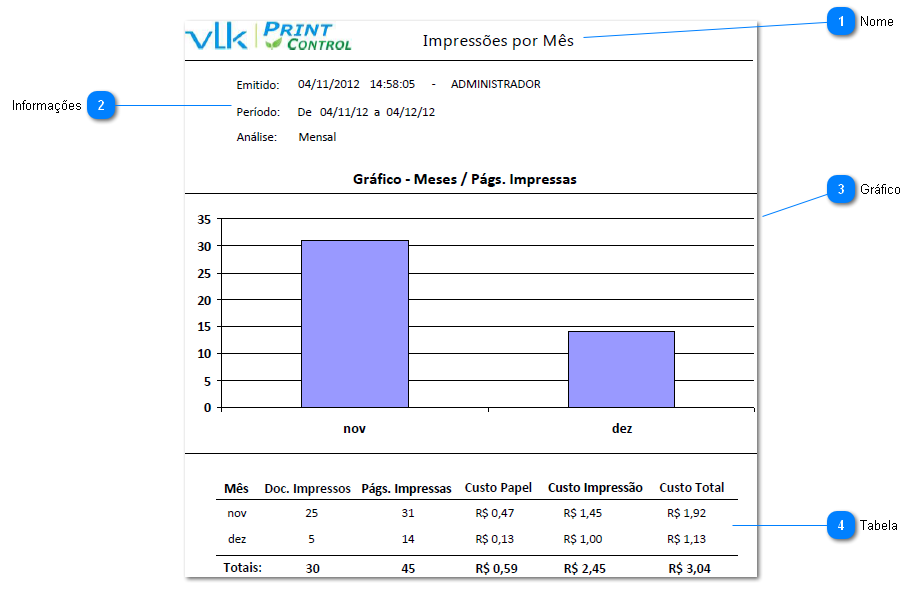
Task: Click the R$ 1,13 total cost cell
Action: point(687,539)
